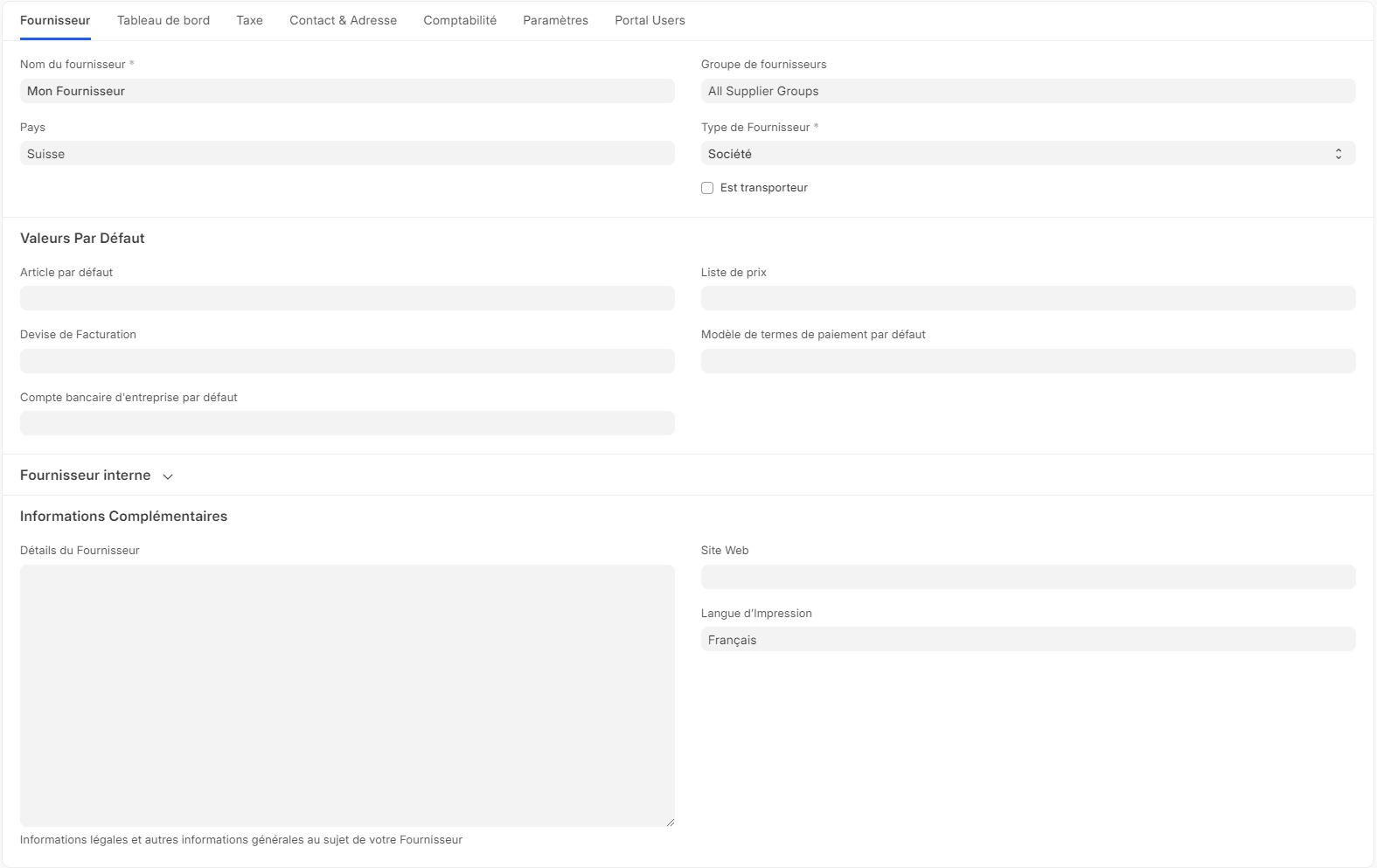Open the Type de Fournisseur dropdown
This screenshot has height=868, width=1377.
(1027, 154)
